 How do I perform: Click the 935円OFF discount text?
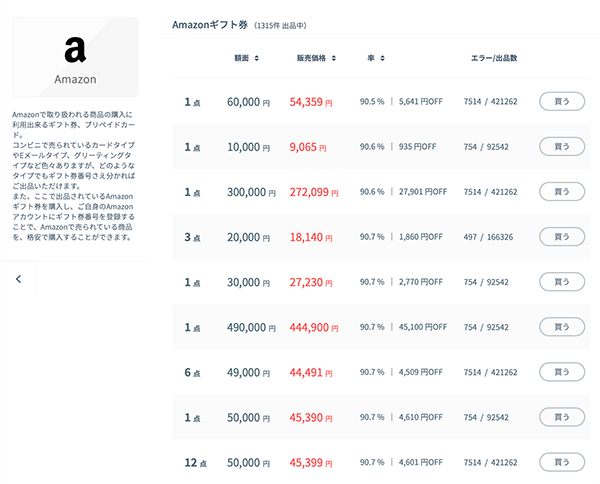click(417, 147)
